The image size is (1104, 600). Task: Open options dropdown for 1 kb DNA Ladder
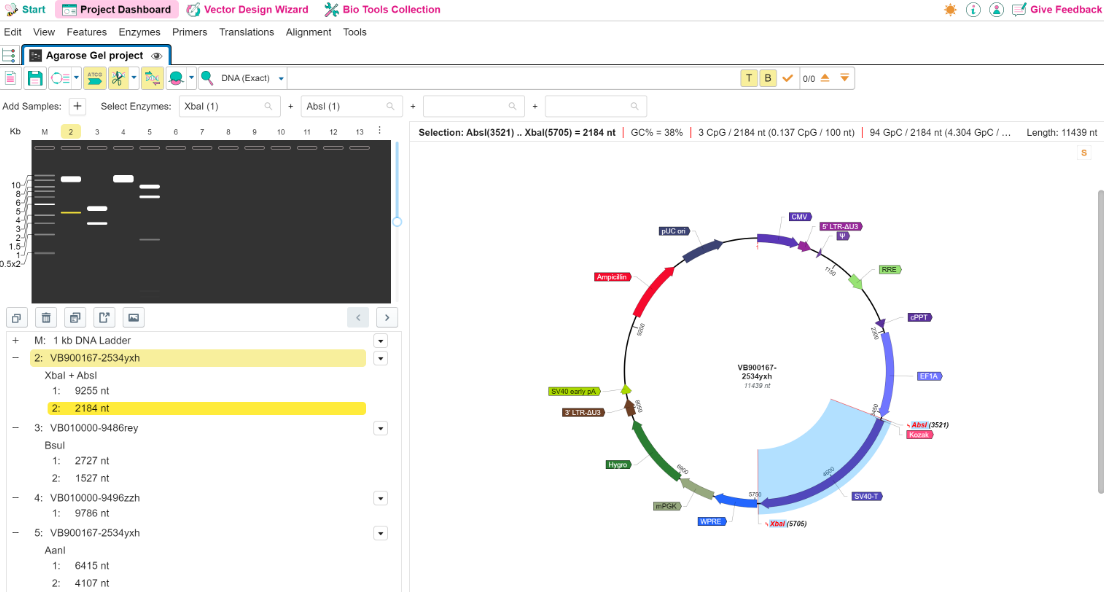tap(380, 341)
